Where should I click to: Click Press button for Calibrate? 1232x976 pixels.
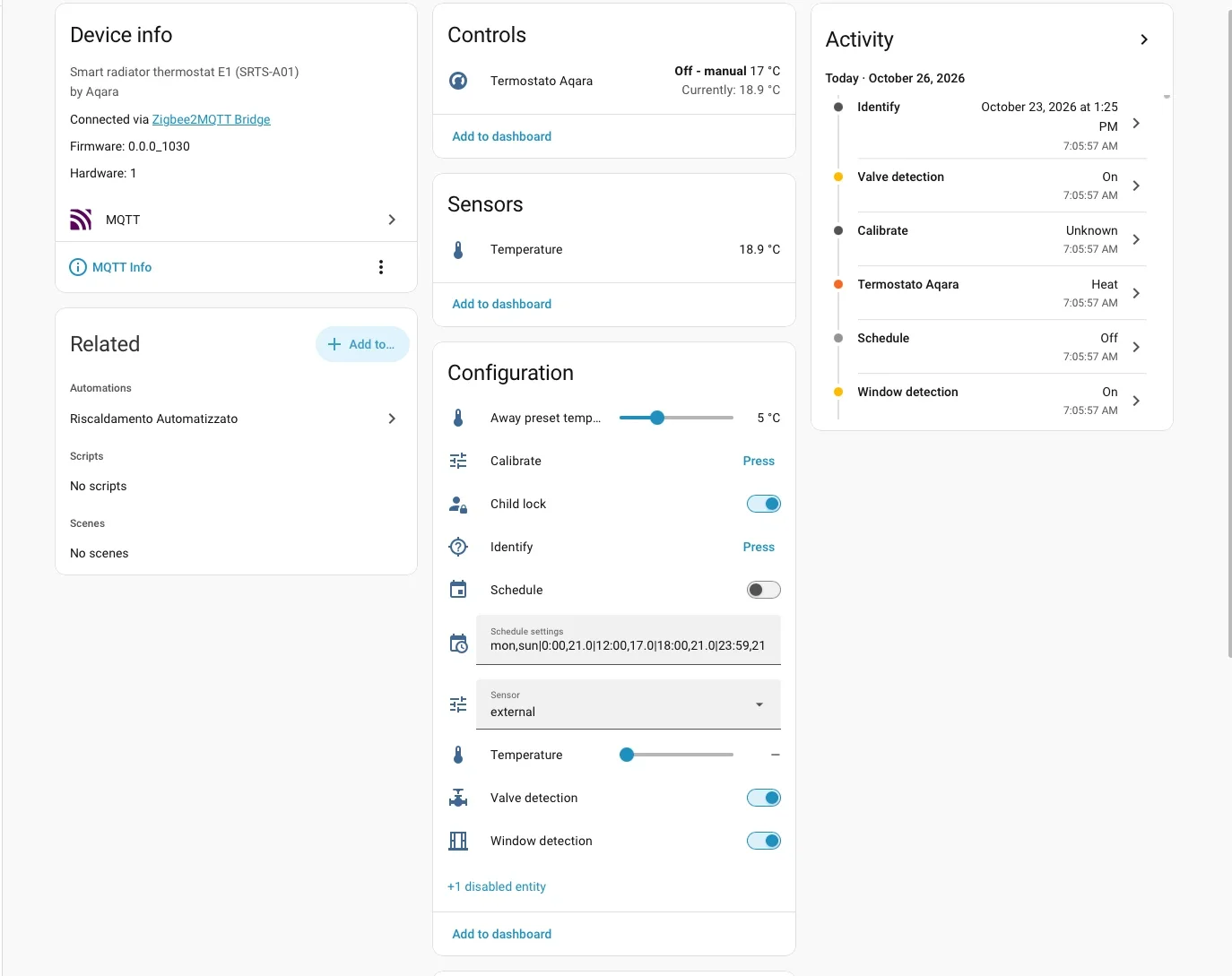coord(759,461)
